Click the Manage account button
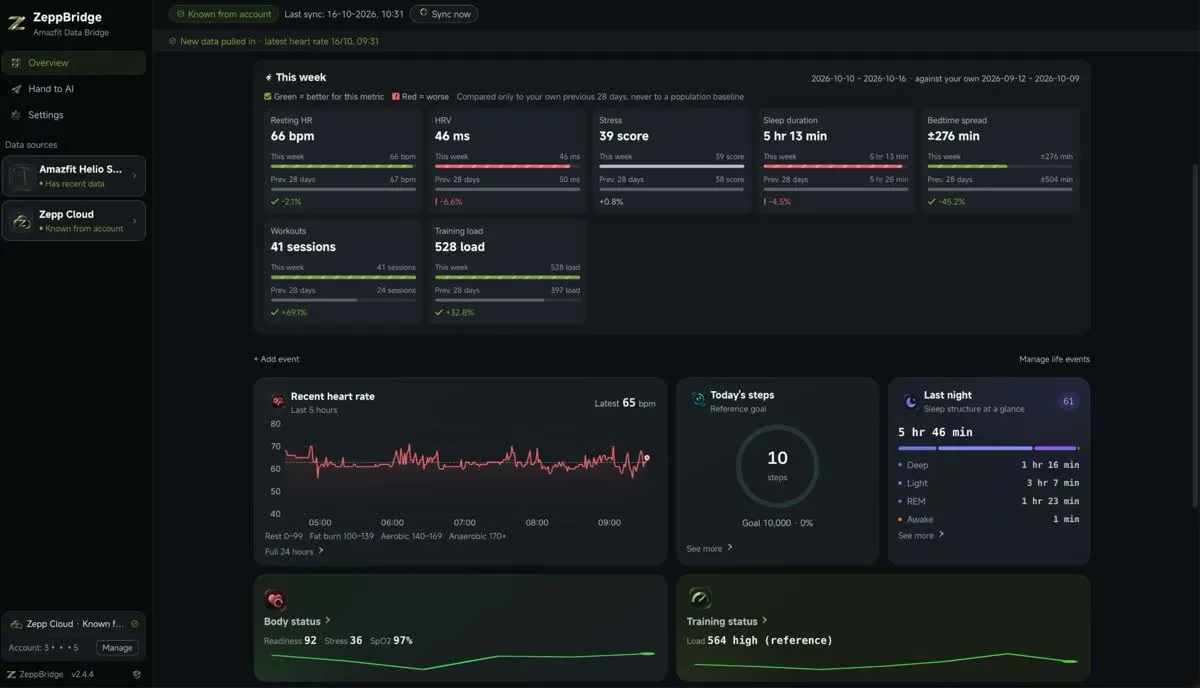Viewport: 1200px width, 688px height. (117, 648)
